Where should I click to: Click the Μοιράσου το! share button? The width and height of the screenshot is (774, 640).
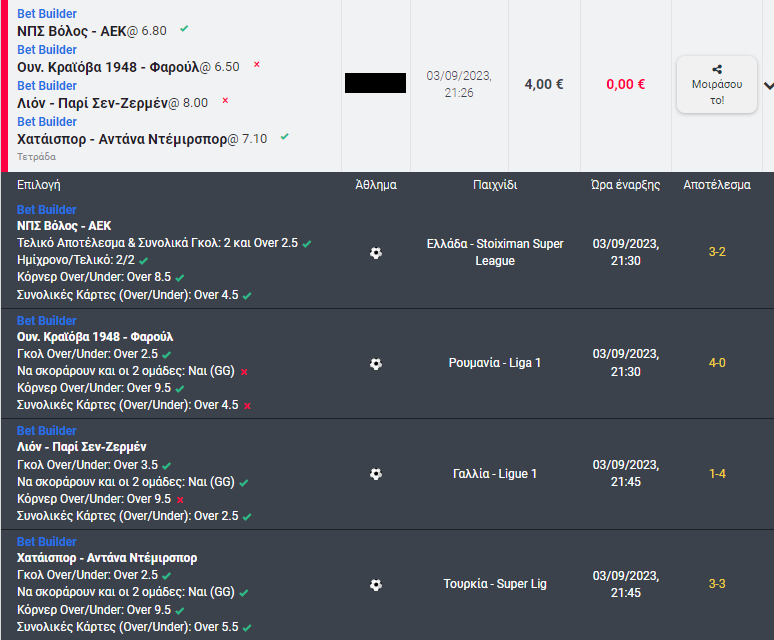click(717, 84)
